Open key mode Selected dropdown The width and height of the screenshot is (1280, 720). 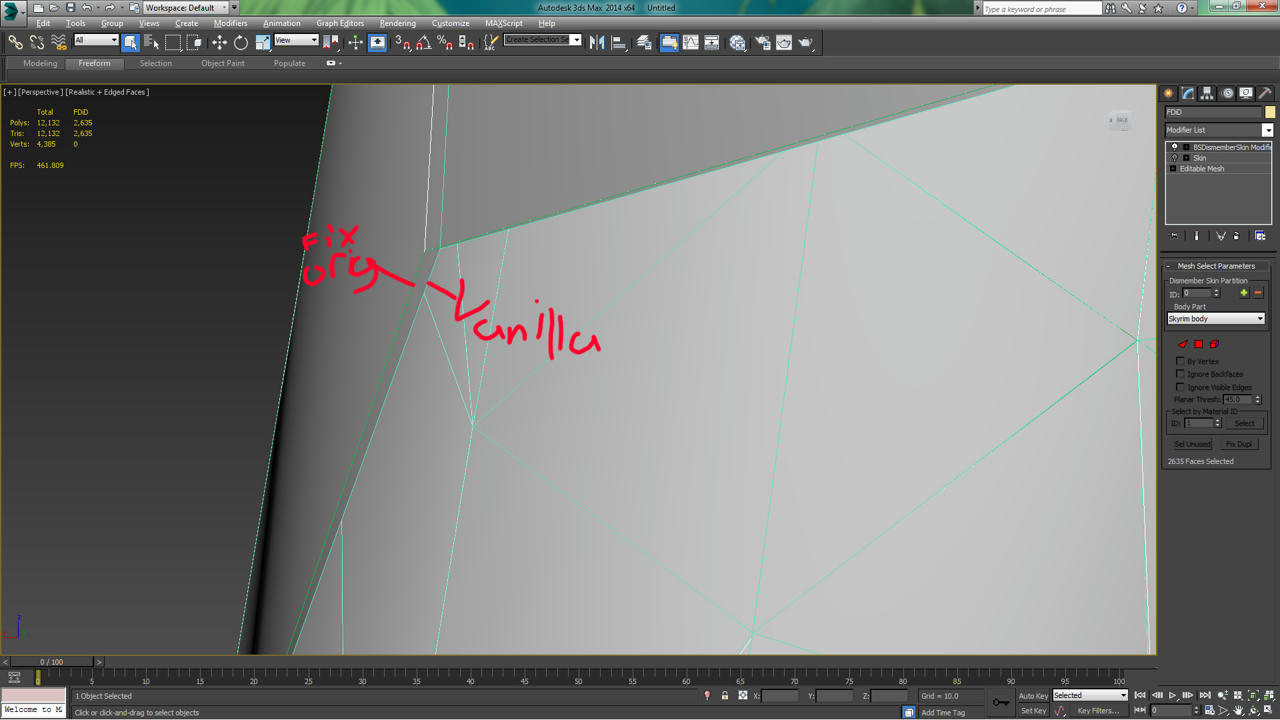point(1090,695)
